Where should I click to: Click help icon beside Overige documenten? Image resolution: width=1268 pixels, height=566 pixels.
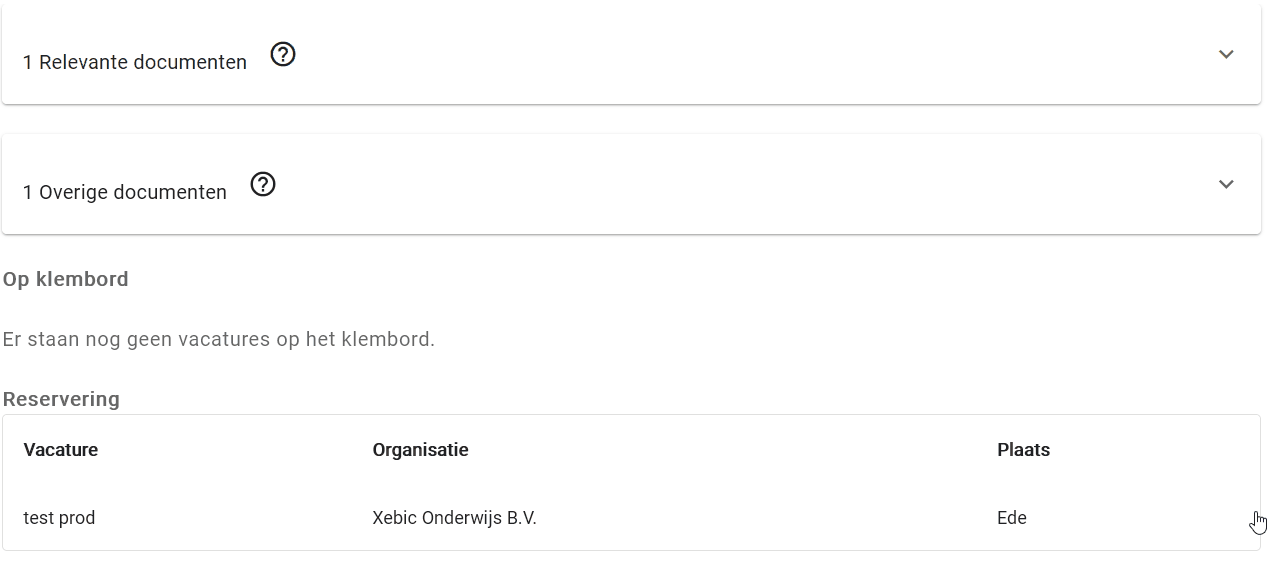(263, 185)
